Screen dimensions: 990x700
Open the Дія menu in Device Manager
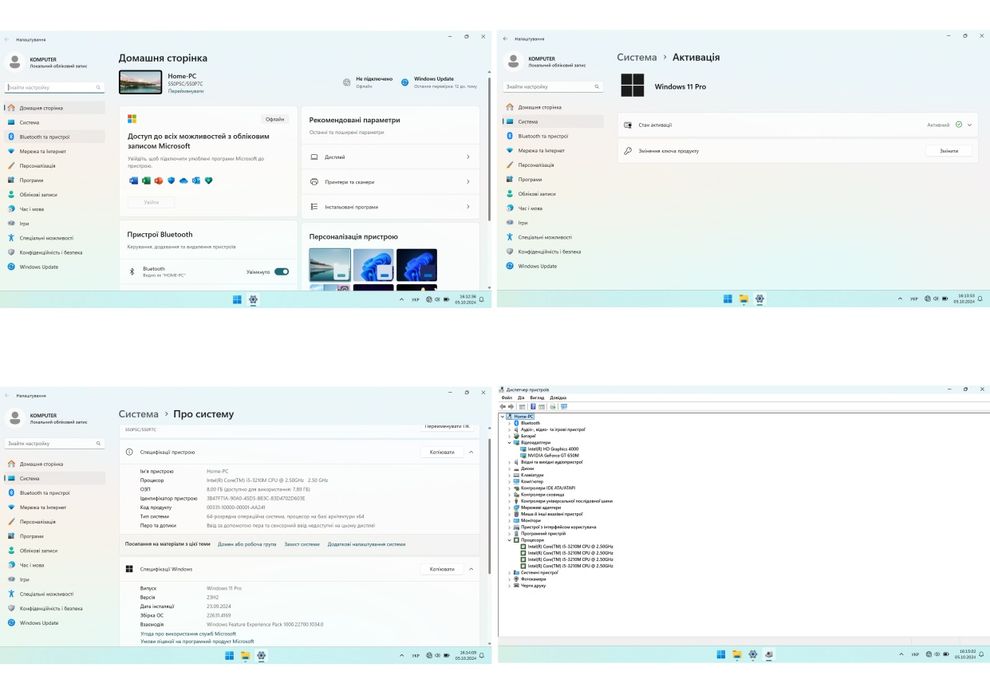click(x=521, y=398)
